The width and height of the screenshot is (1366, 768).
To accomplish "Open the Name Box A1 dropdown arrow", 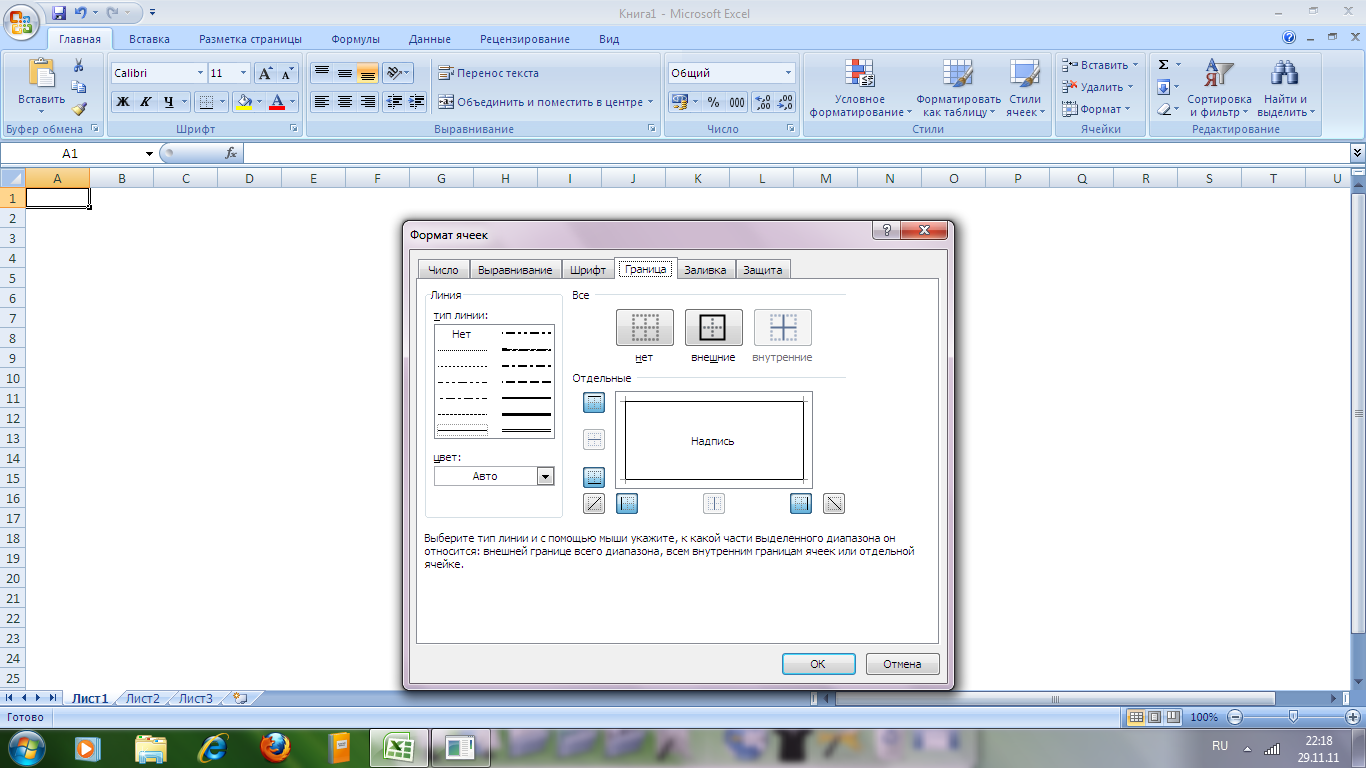I will click(x=149, y=153).
